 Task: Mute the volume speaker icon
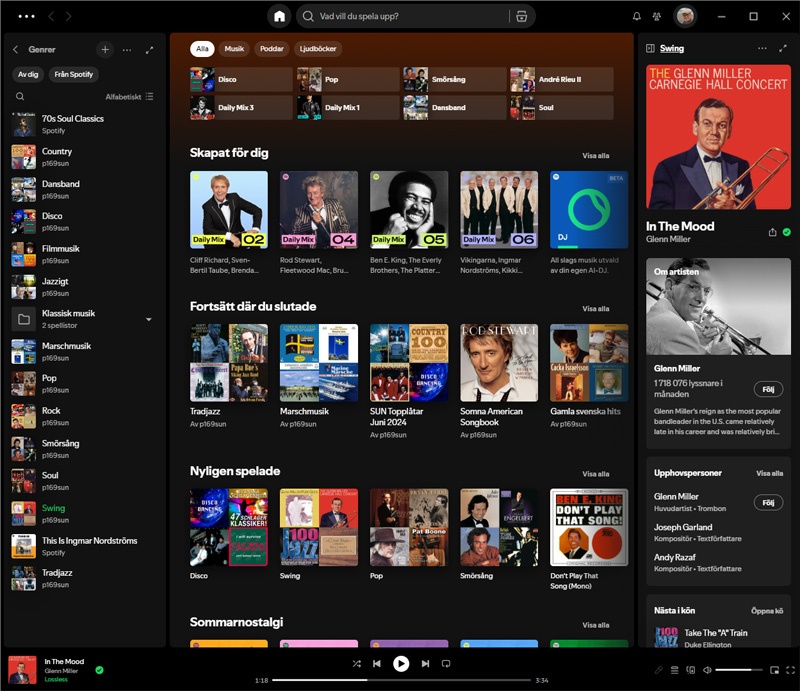pos(707,670)
